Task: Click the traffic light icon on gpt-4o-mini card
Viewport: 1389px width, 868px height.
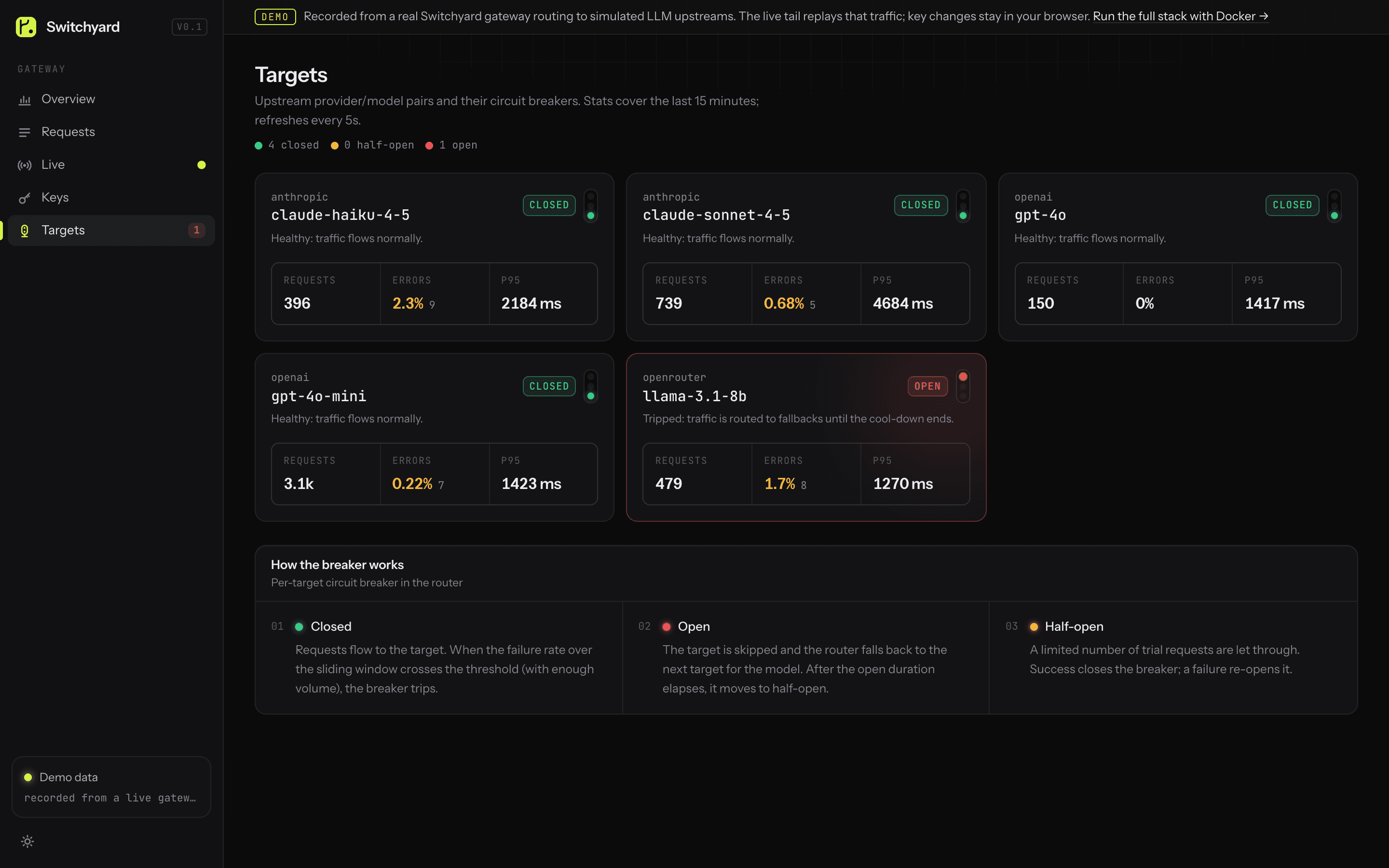Action: click(x=591, y=386)
